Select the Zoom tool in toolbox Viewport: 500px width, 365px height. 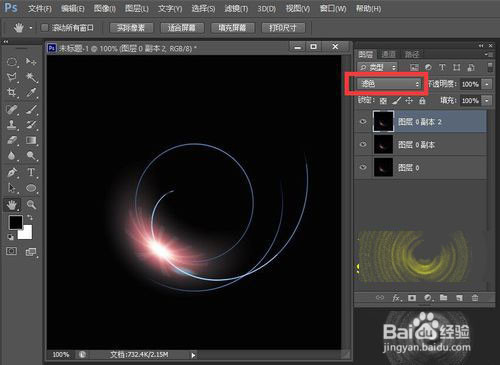coord(31,204)
